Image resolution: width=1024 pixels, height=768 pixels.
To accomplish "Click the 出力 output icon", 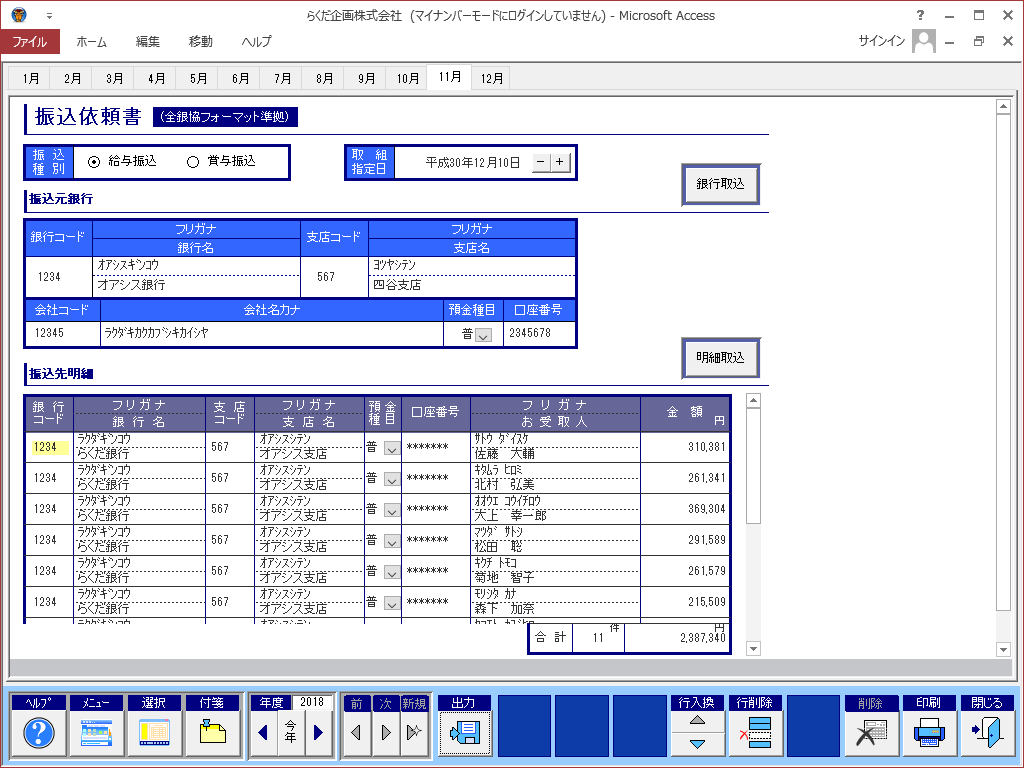I will click(464, 733).
